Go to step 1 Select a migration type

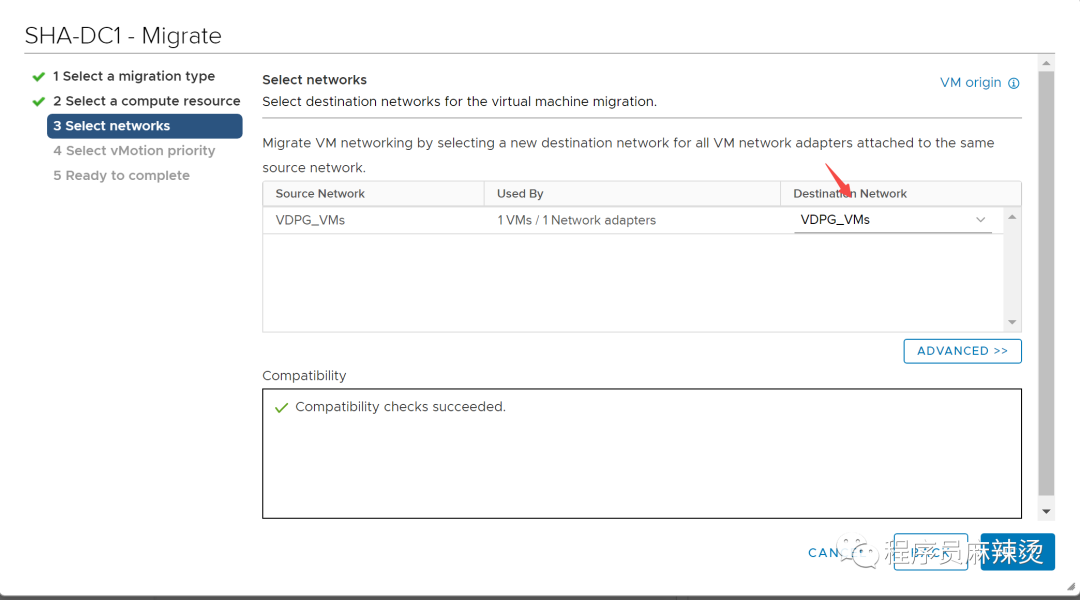(x=134, y=76)
